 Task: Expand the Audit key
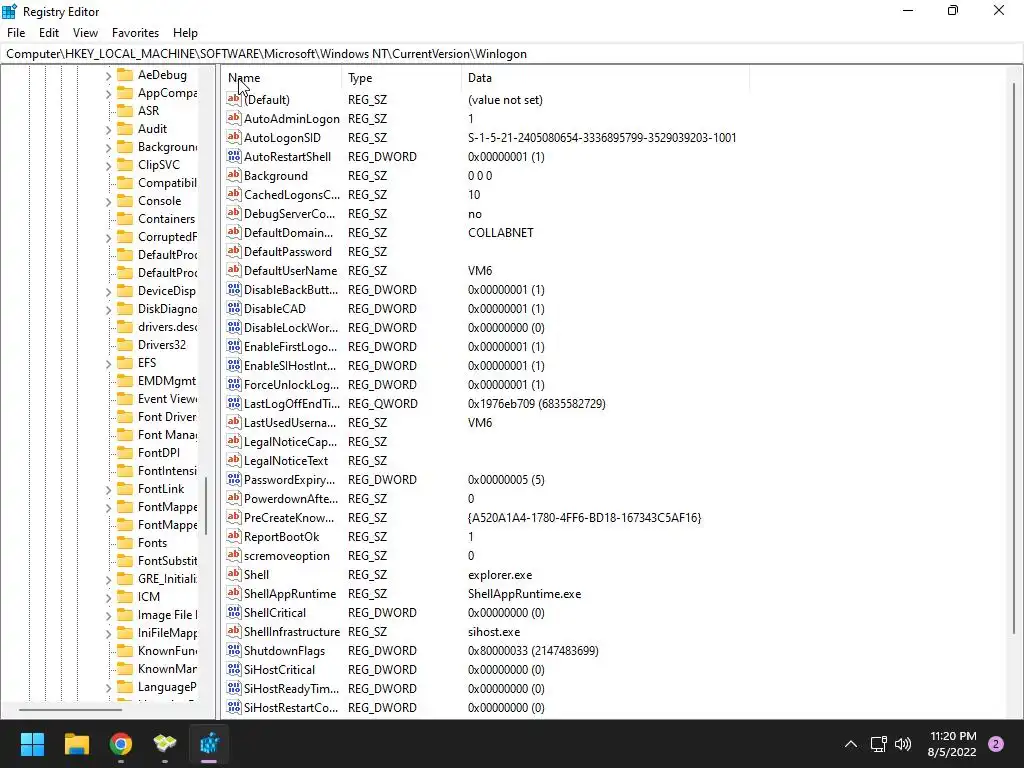click(x=108, y=129)
